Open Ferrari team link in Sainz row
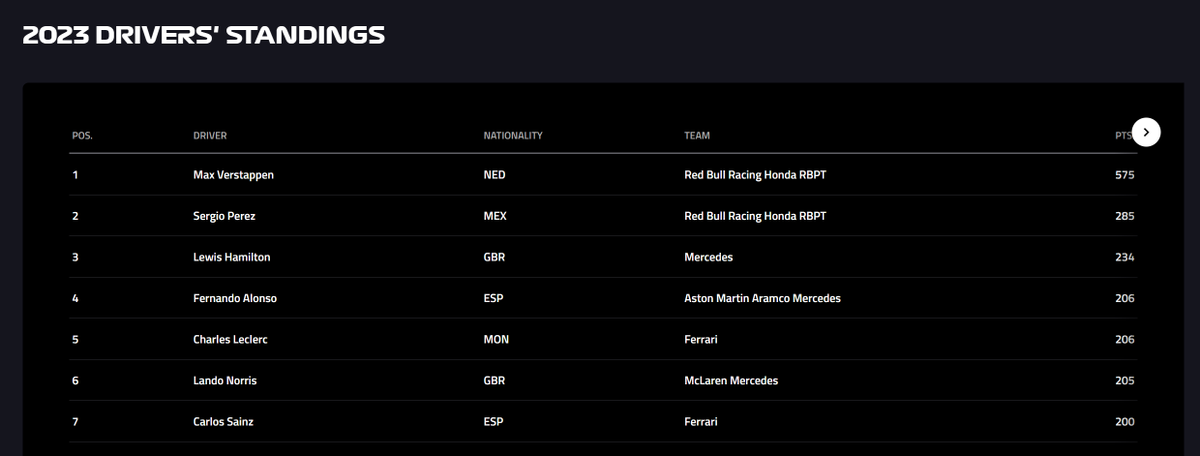Viewport: 1200px width, 456px height. point(701,421)
